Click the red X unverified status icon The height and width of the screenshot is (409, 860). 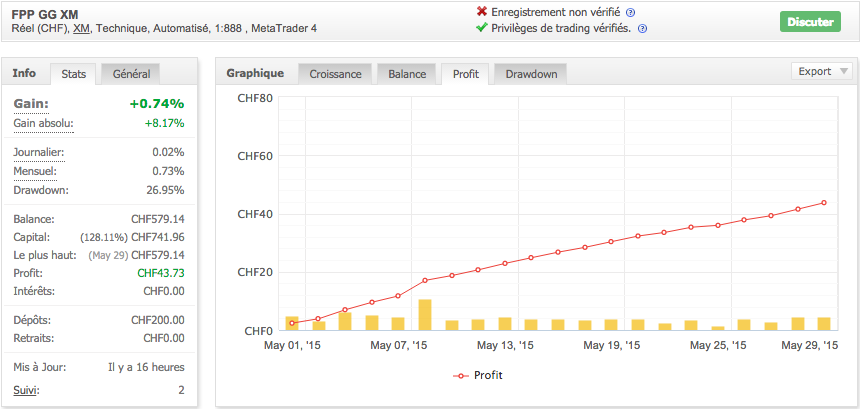482,12
